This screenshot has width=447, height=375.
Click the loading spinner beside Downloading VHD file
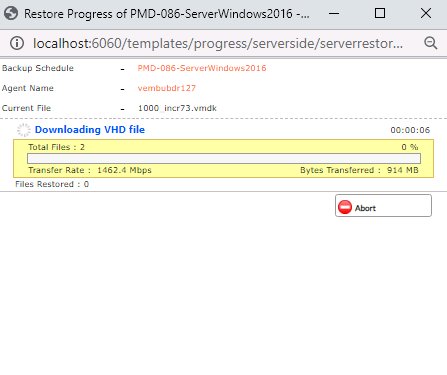(24, 130)
